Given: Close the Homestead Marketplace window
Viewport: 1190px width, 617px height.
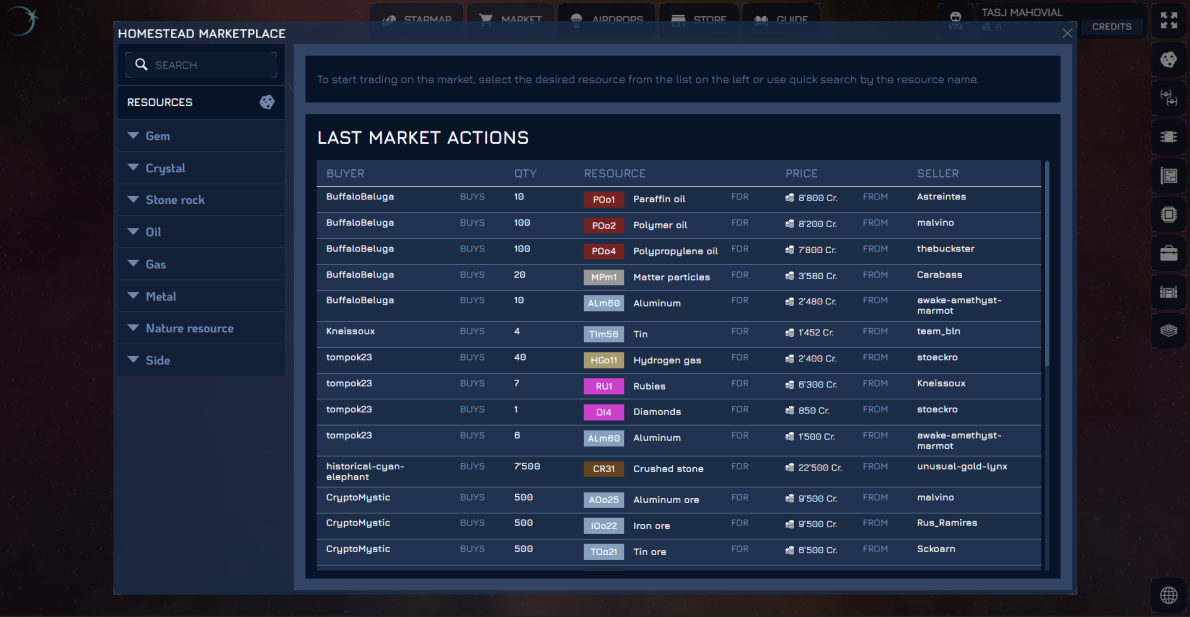Looking at the screenshot, I should 1067,33.
